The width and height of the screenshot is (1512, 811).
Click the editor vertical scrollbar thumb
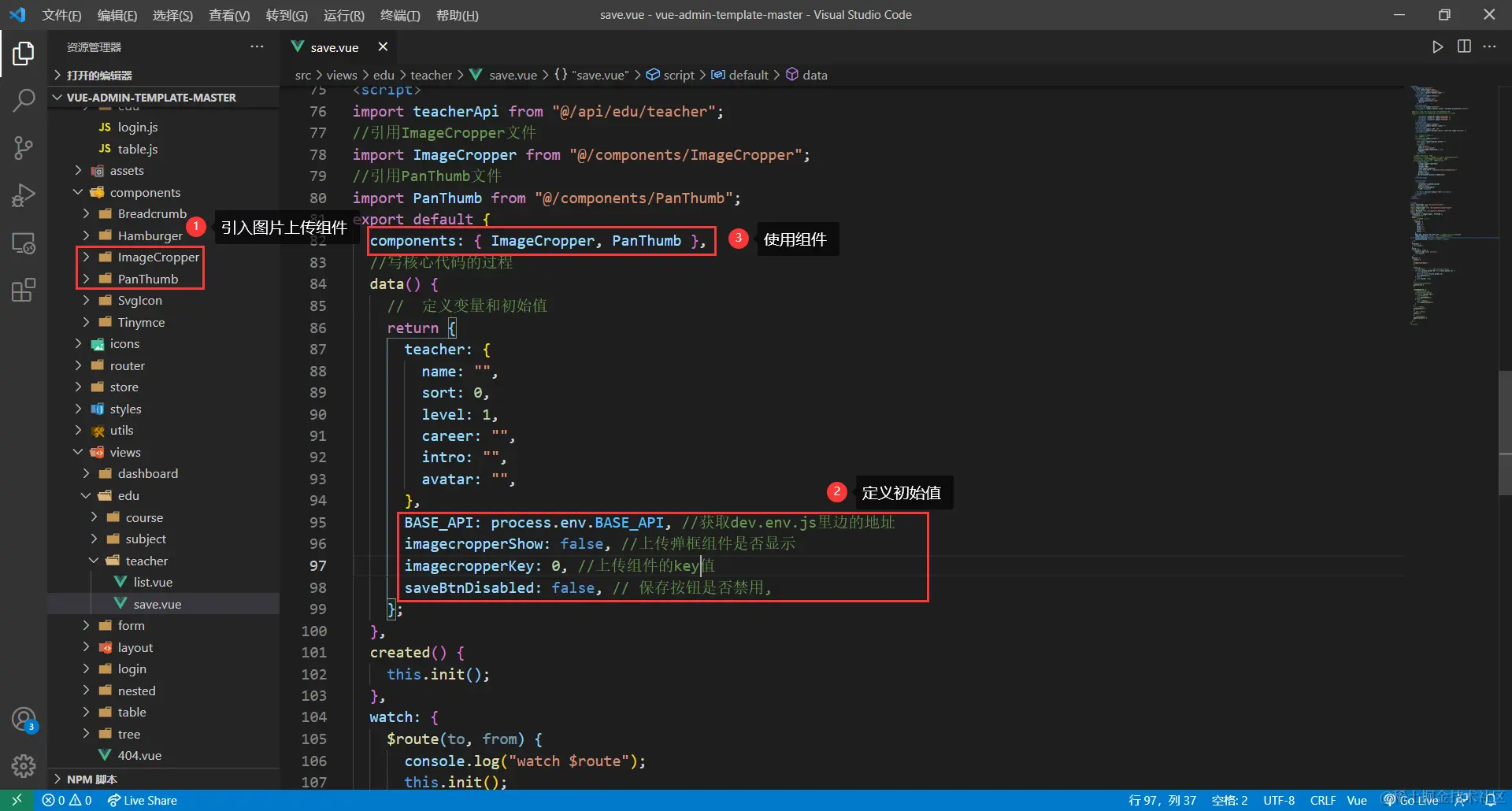1505,432
